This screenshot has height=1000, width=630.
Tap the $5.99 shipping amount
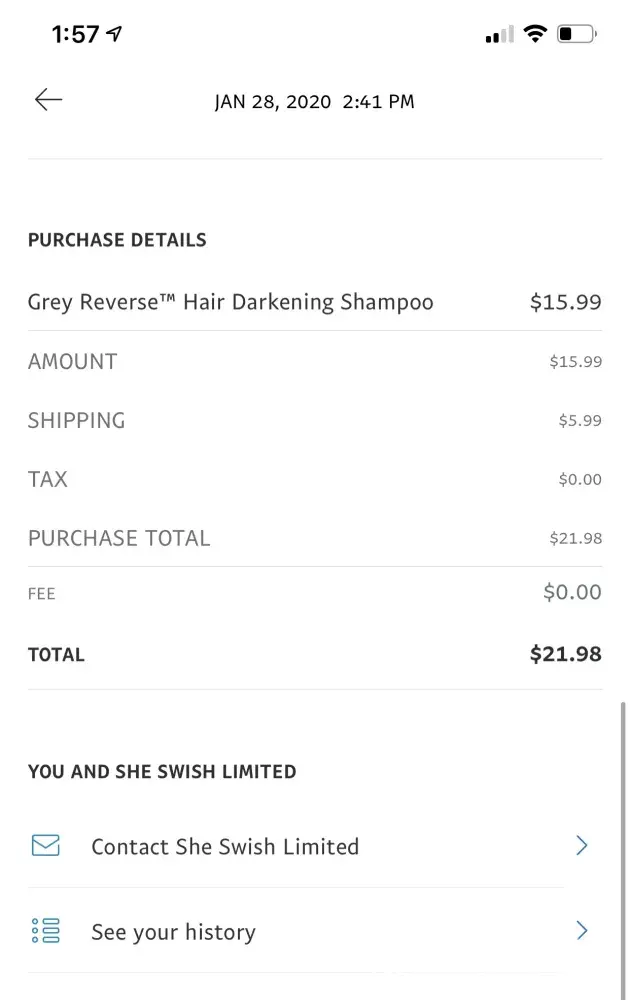point(580,421)
